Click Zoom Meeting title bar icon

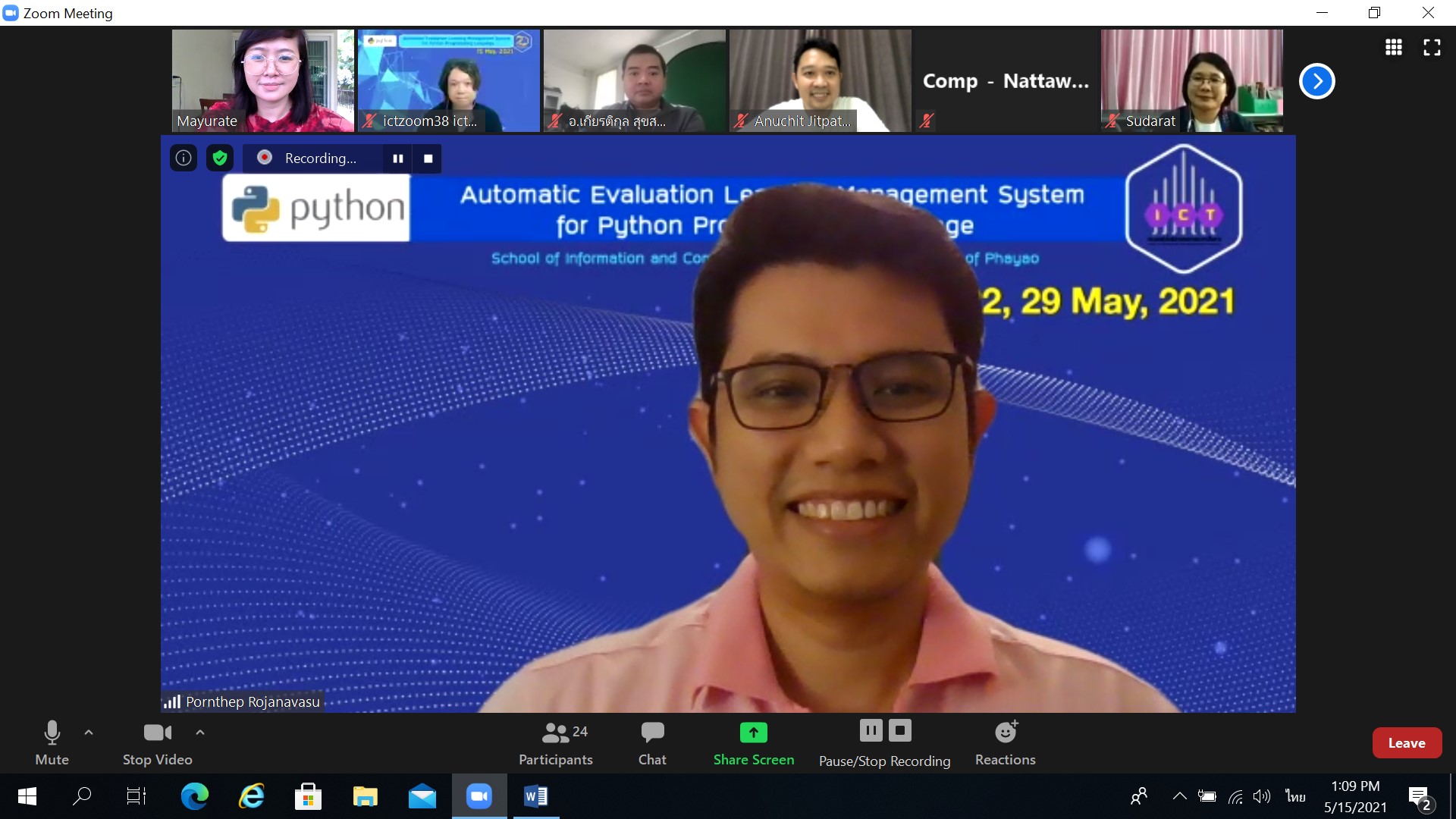click(x=11, y=13)
